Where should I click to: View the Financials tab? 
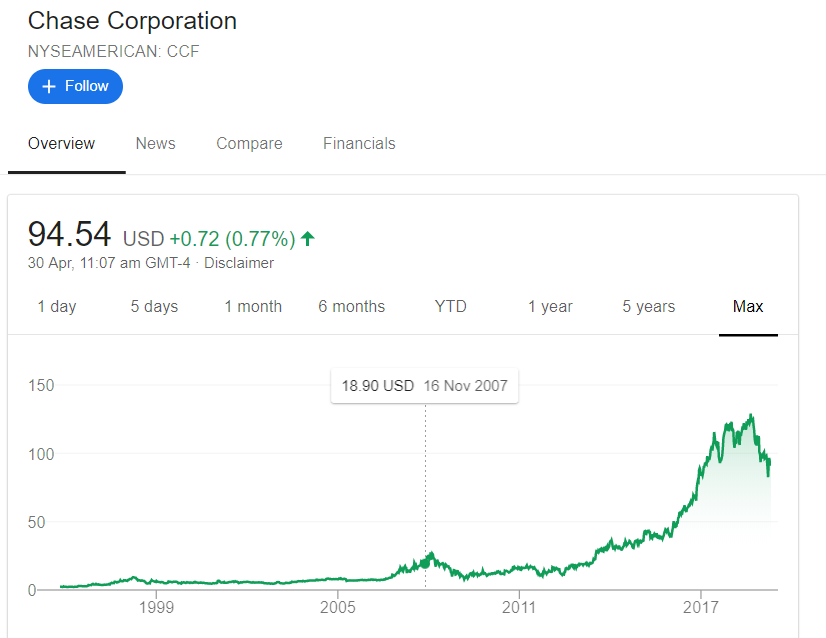coord(359,144)
